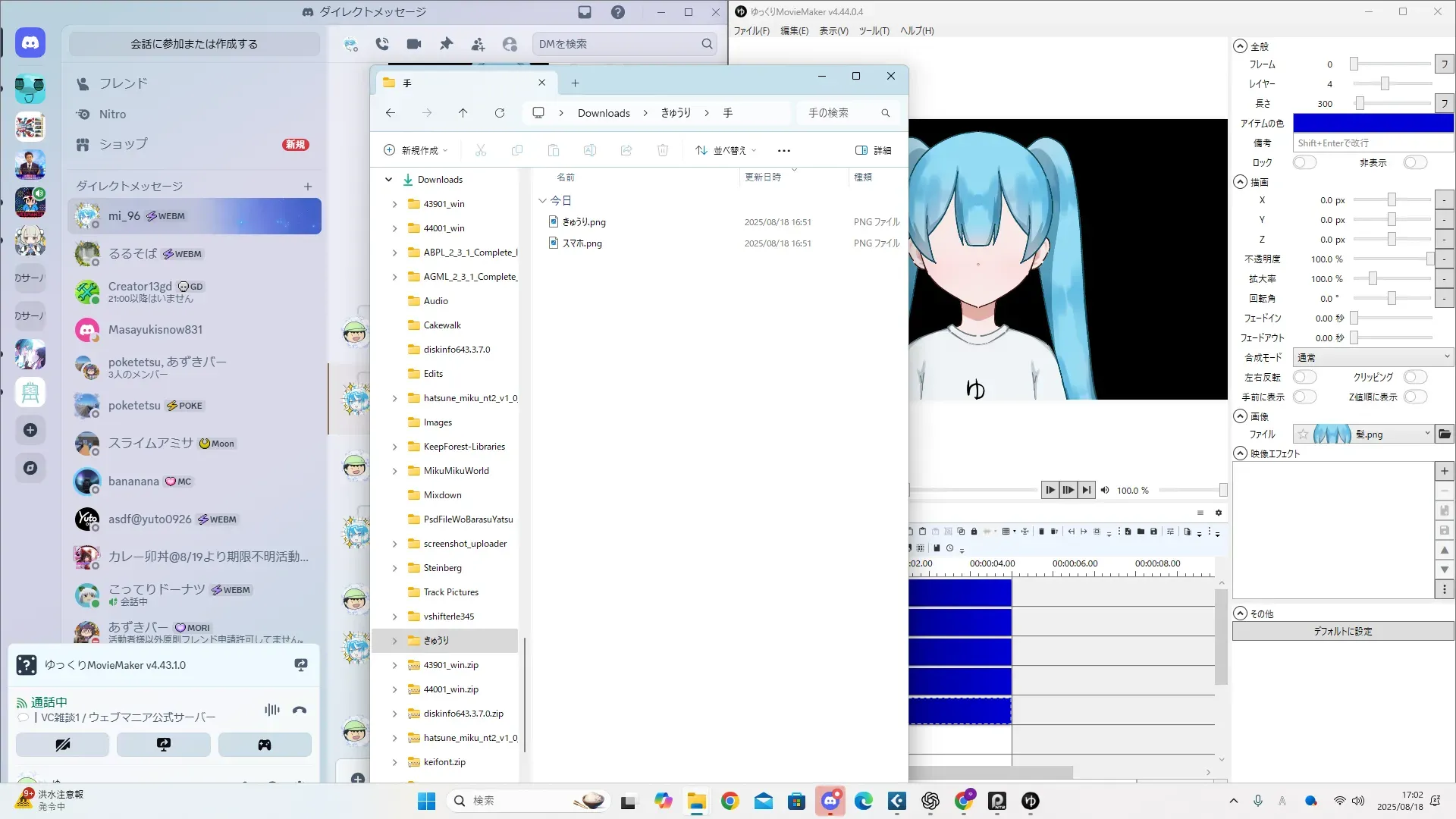Open pinned messages in Discord
This screenshot has height=819, width=1456.
coord(446,44)
